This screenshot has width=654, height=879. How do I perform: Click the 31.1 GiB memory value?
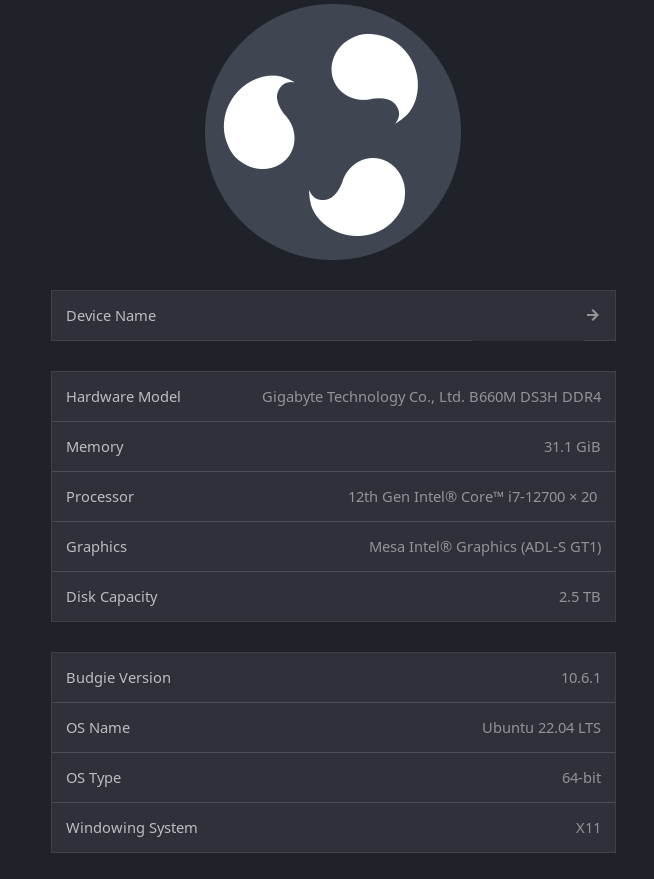572,447
